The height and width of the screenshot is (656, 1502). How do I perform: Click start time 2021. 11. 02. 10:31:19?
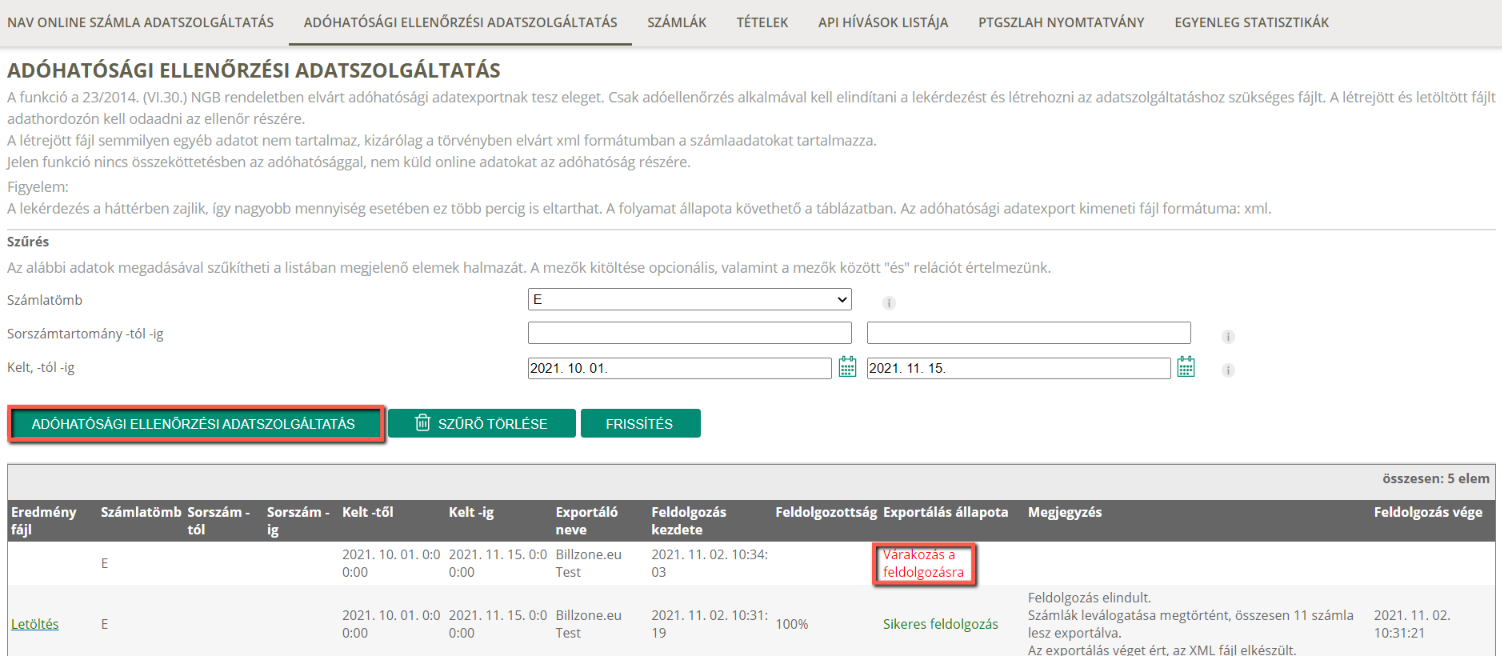(x=709, y=624)
